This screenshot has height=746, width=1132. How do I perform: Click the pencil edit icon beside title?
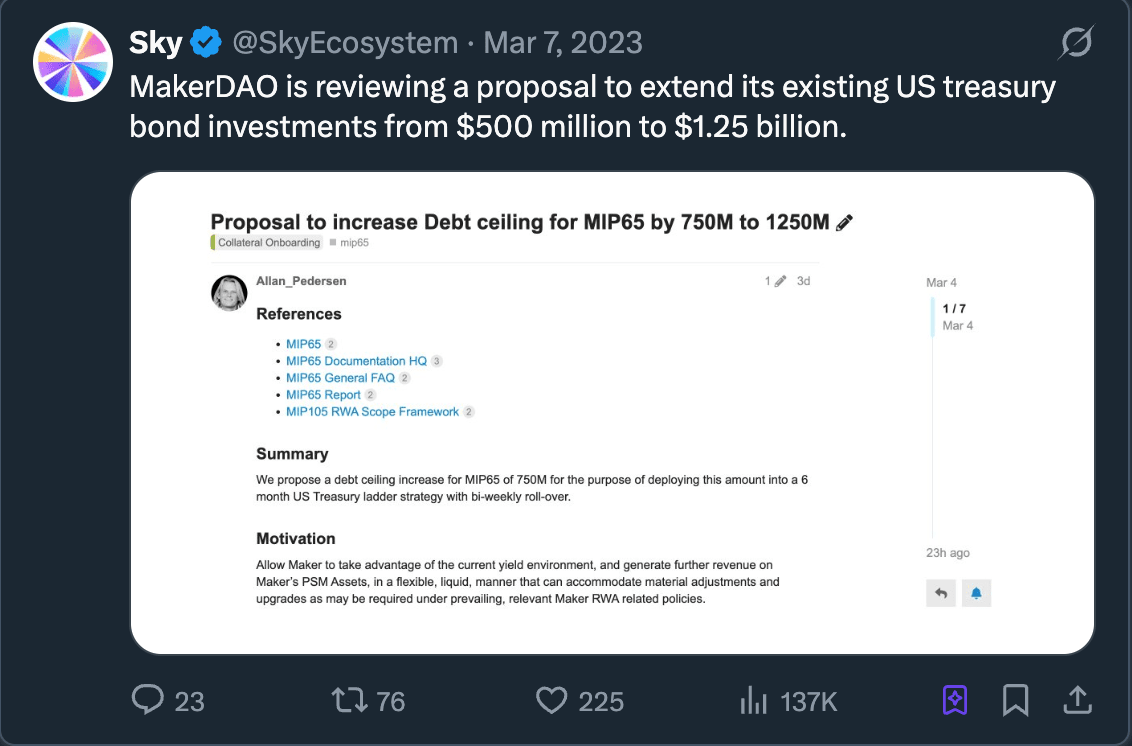[x=844, y=223]
